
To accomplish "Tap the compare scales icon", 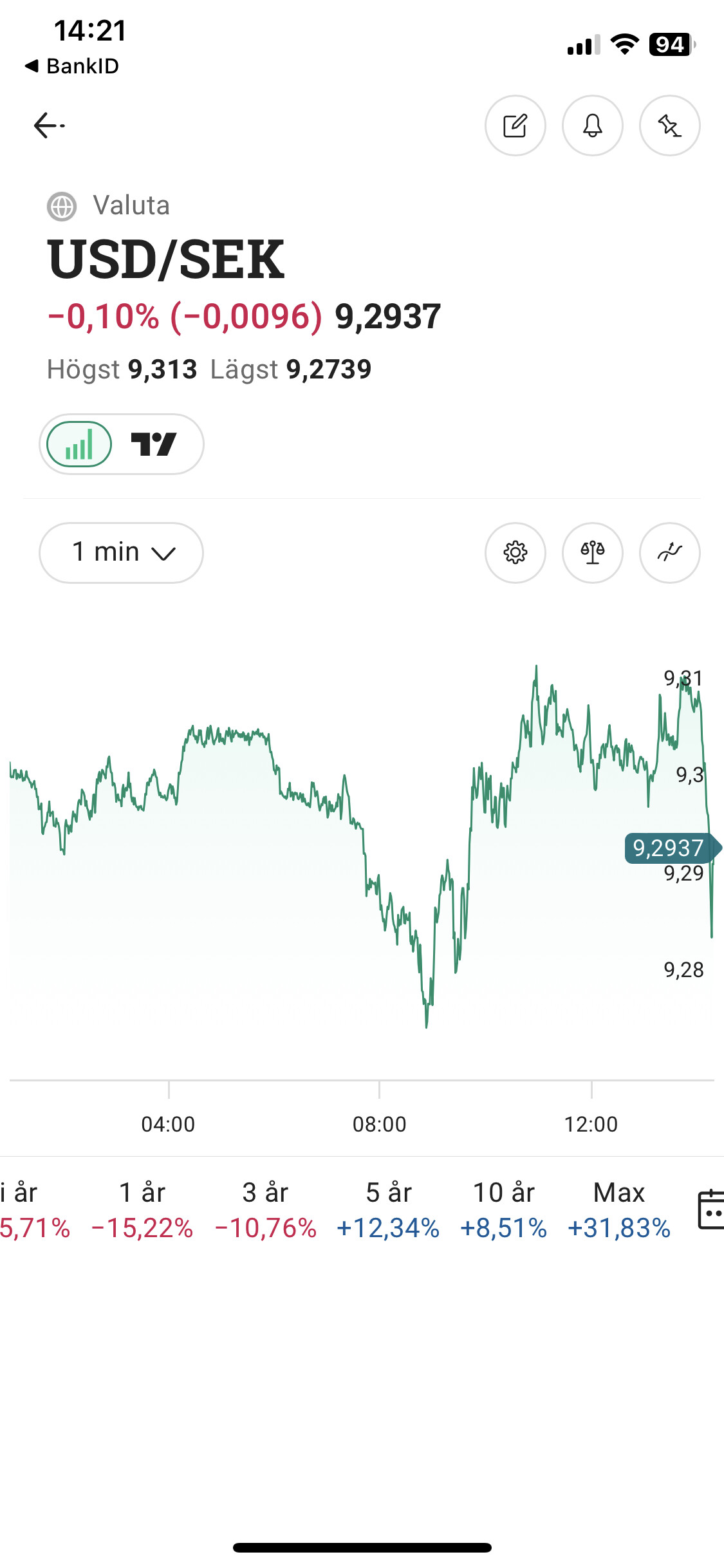I will (x=592, y=552).
